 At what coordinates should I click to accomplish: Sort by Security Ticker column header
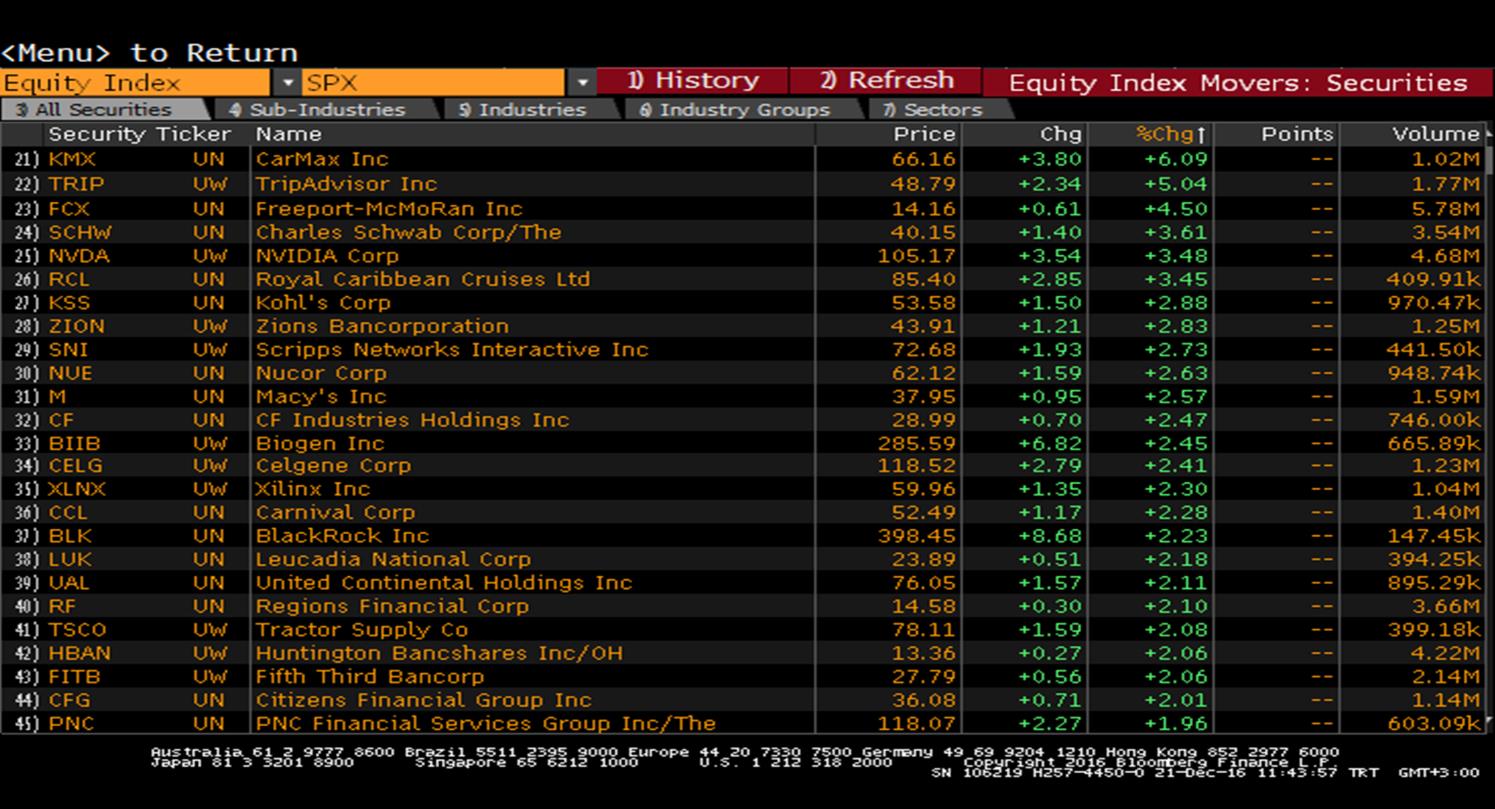139,134
